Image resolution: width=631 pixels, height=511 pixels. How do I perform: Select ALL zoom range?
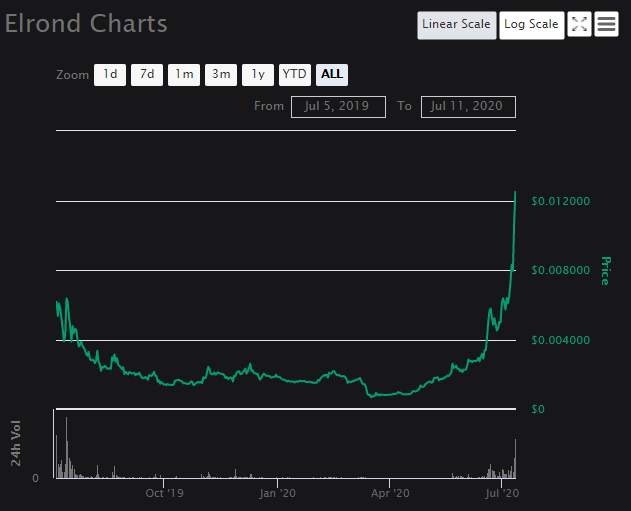[332, 75]
